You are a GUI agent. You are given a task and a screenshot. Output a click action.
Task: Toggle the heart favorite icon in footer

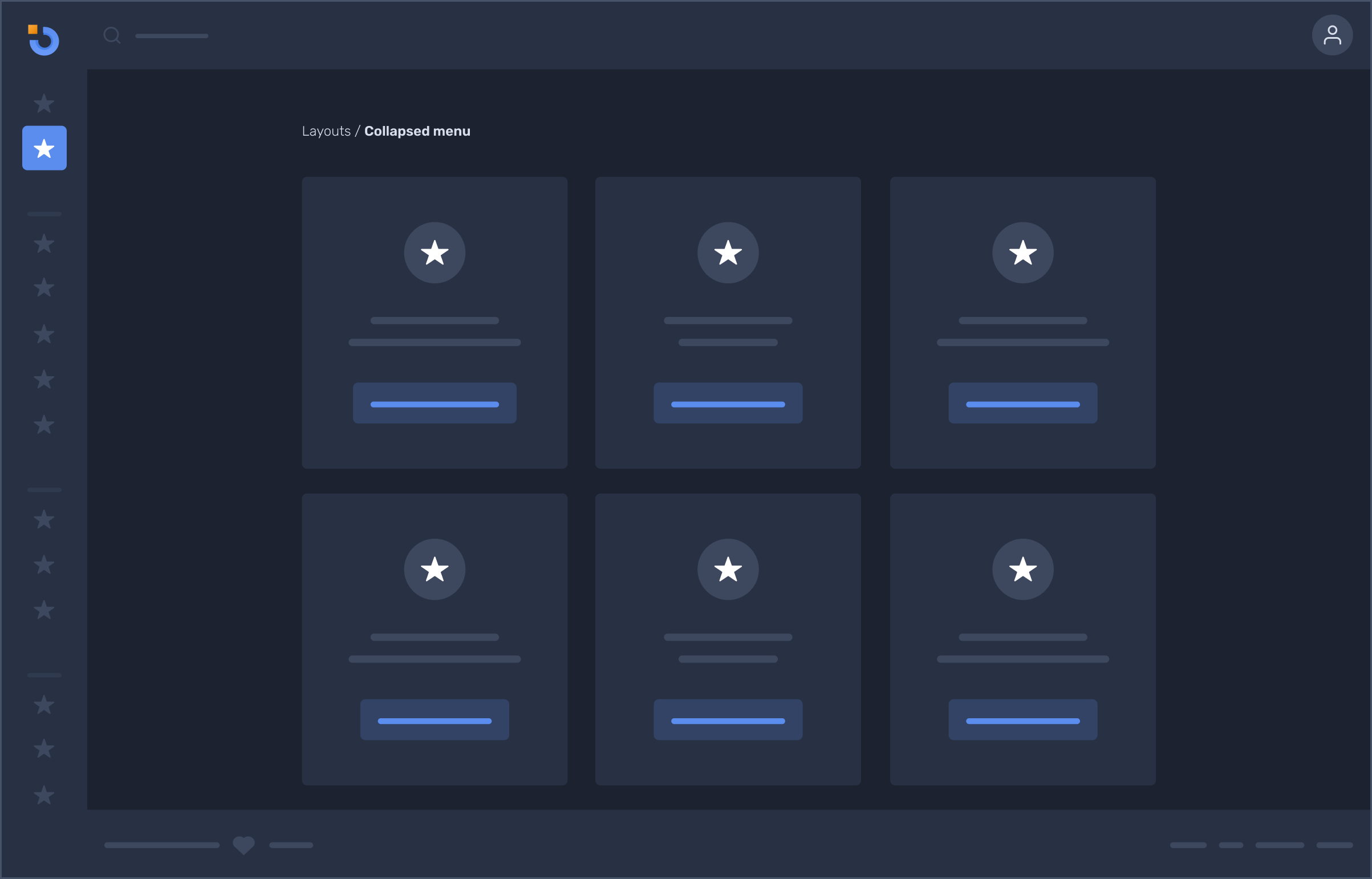tap(243, 845)
